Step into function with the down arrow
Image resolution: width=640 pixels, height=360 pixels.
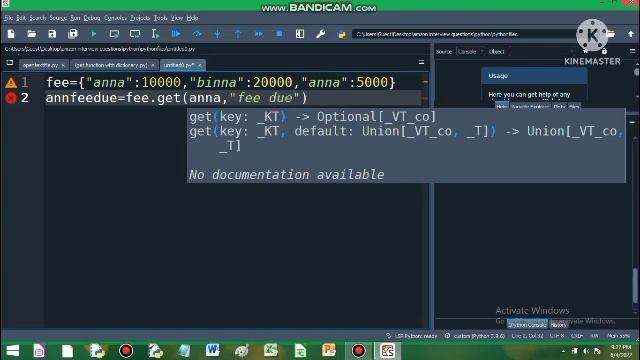click(x=218, y=34)
